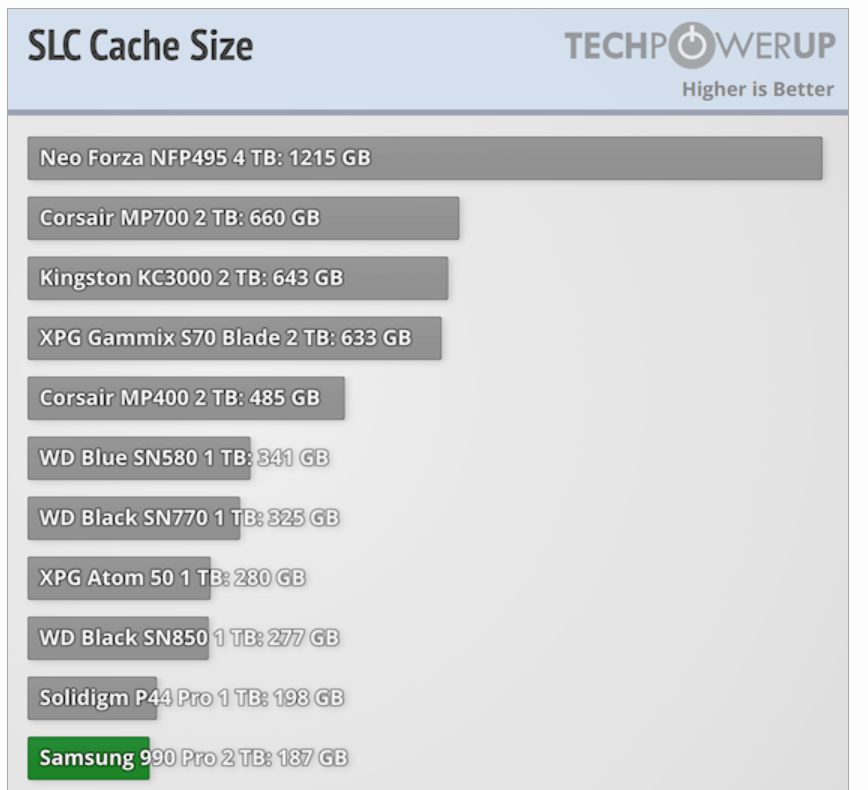Click the 341 GB value text
The image size is (868, 790).
pyautogui.click(x=294, y=458)
